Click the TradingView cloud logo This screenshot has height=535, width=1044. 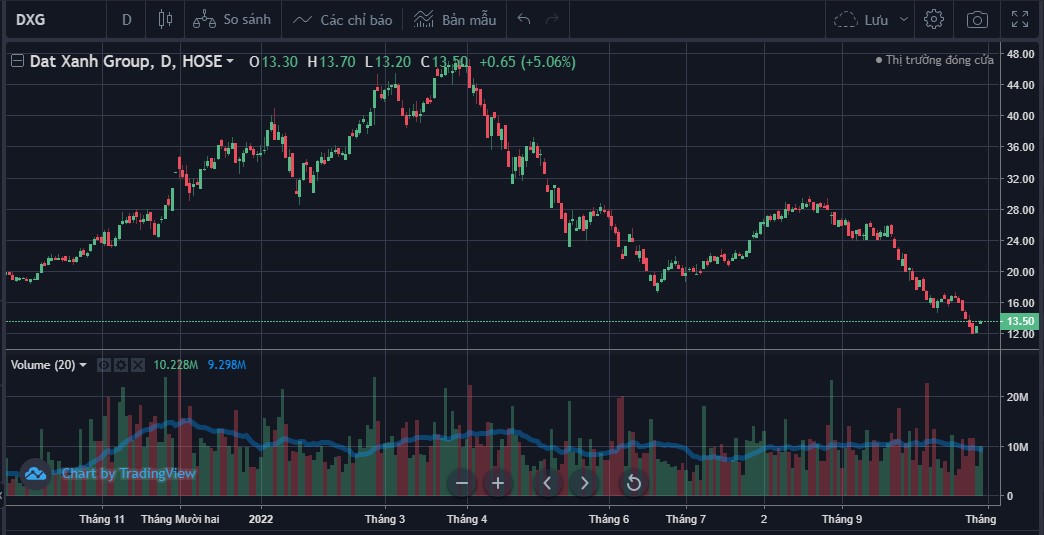(35, 474)
